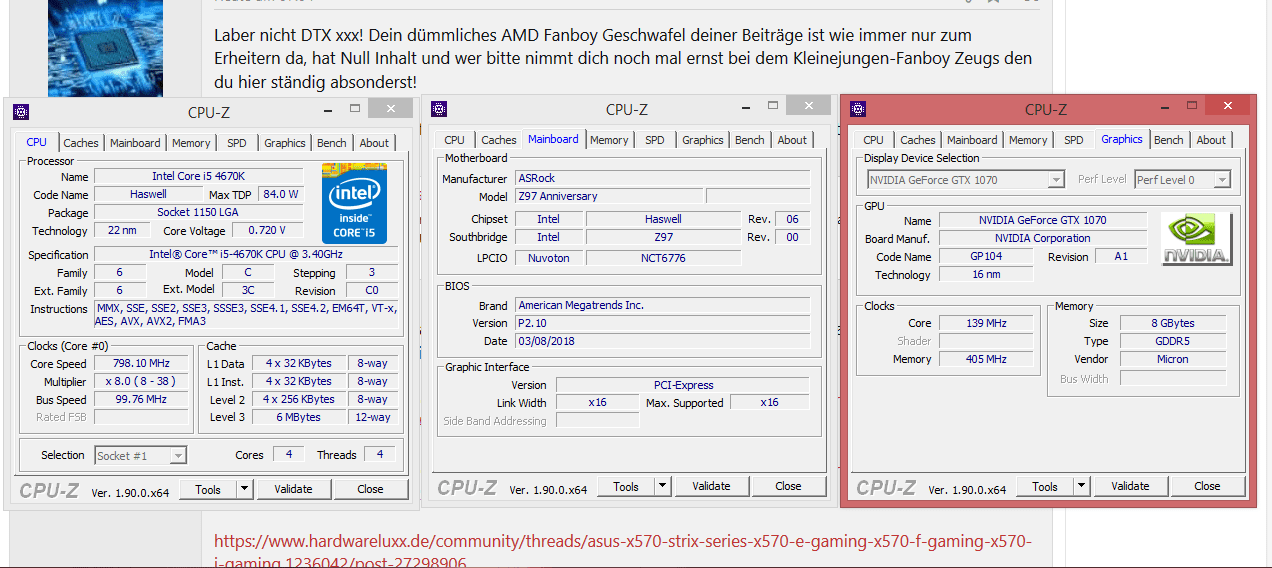Select About tab in the Mainboard window

(792, 140)
